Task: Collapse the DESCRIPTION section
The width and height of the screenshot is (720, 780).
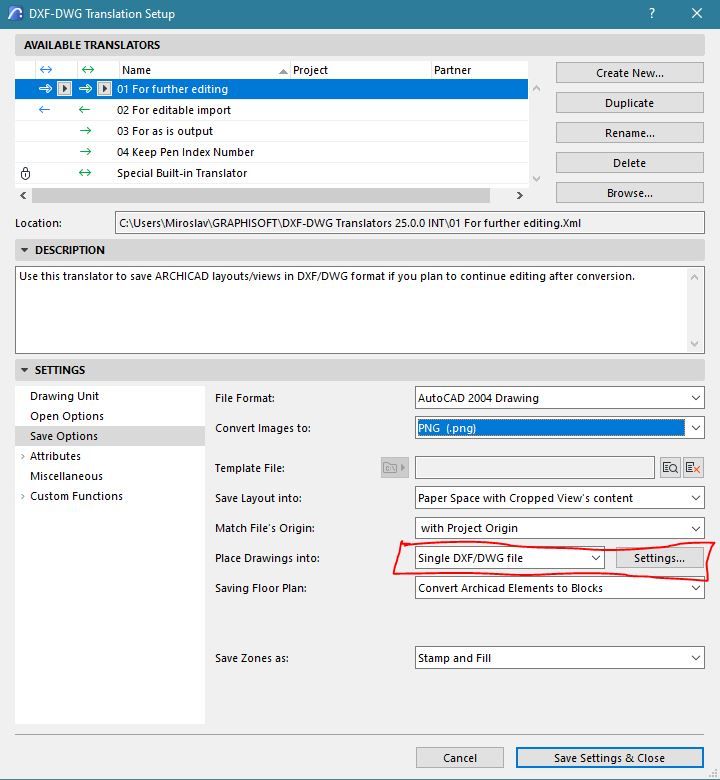Action: pyautogui.click(x=24, y=250)
